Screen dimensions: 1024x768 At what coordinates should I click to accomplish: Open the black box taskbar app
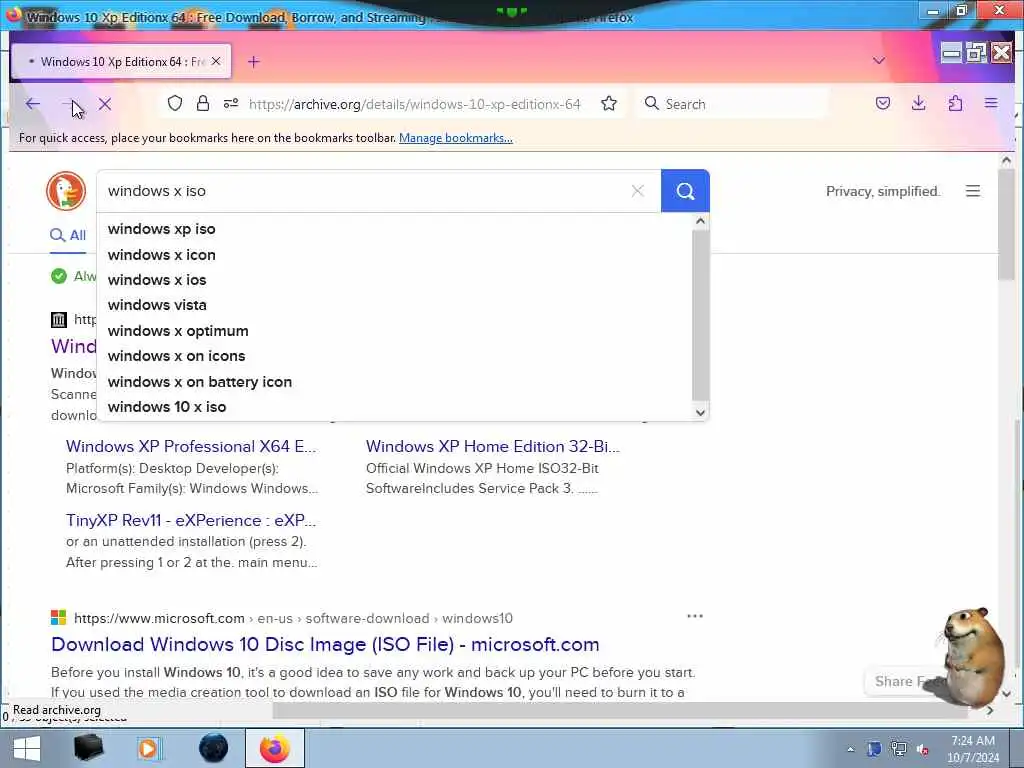click(x=88, y=748)
